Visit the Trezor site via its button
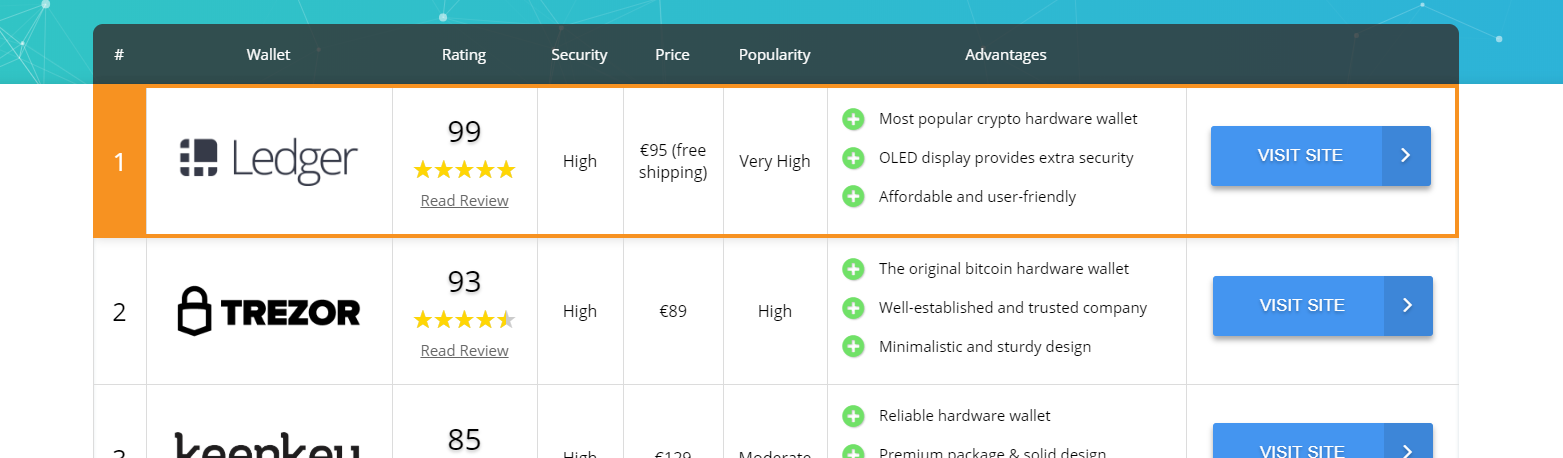 [x=1323, y=306]
